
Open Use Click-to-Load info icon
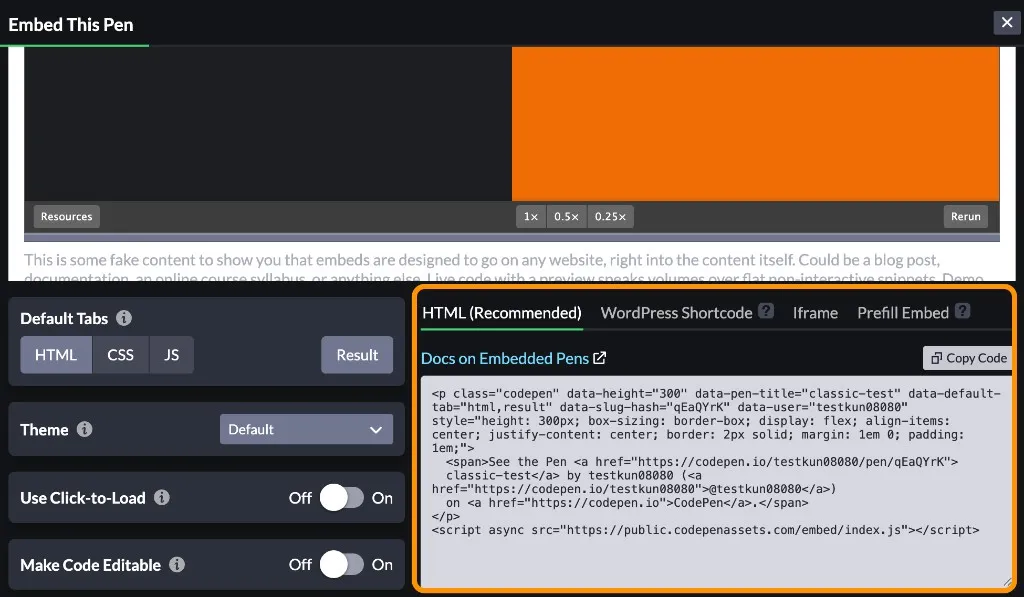161,498
